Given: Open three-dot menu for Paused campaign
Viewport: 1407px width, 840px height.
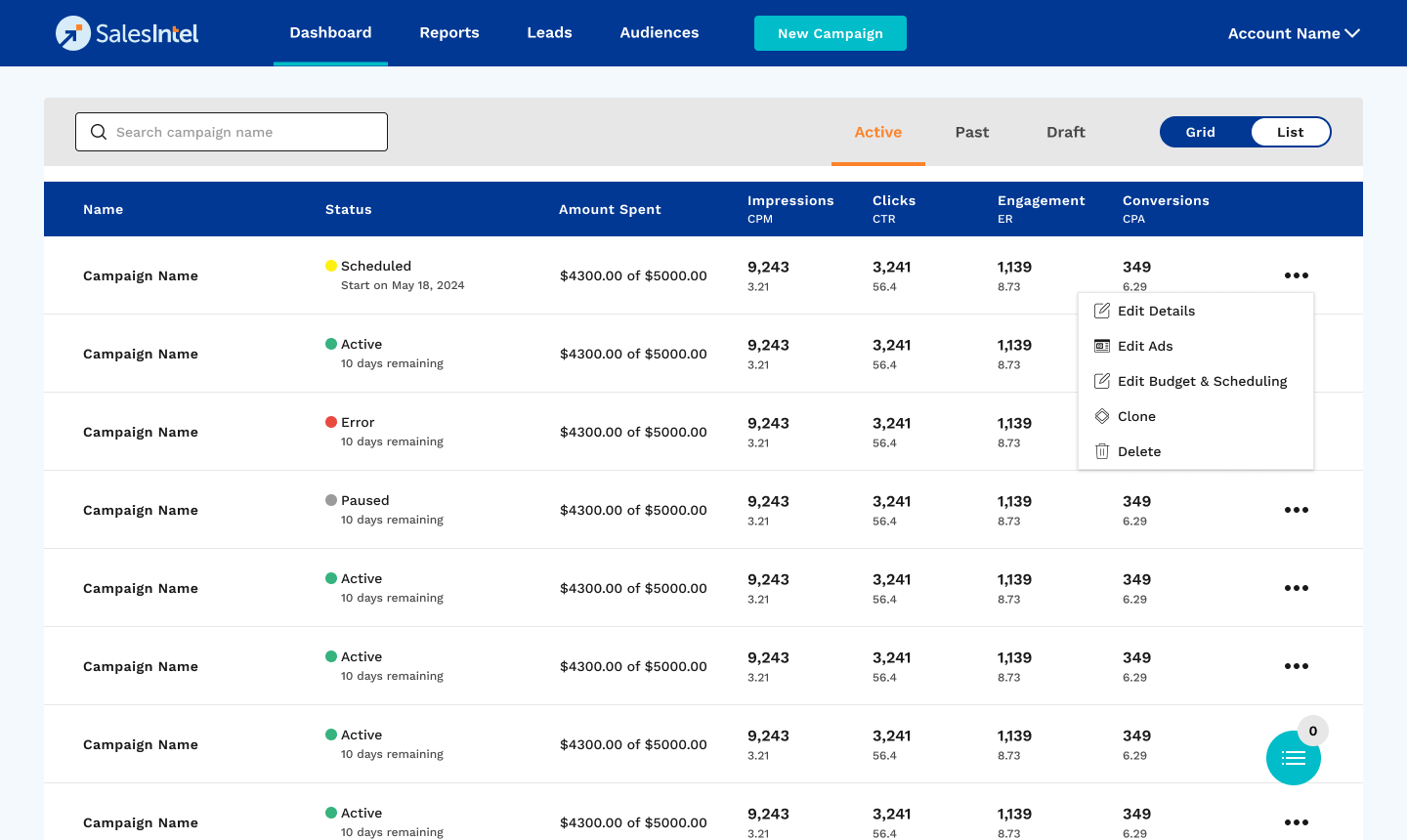Looking at the screenshot, I should click(x=1296, y=510).
